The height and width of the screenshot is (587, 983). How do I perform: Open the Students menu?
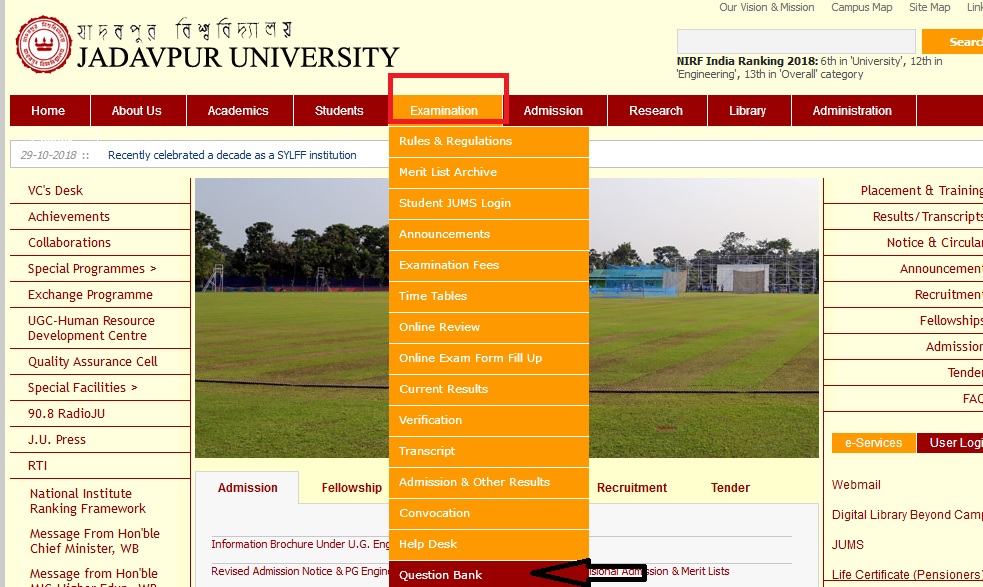coord(339,110)
